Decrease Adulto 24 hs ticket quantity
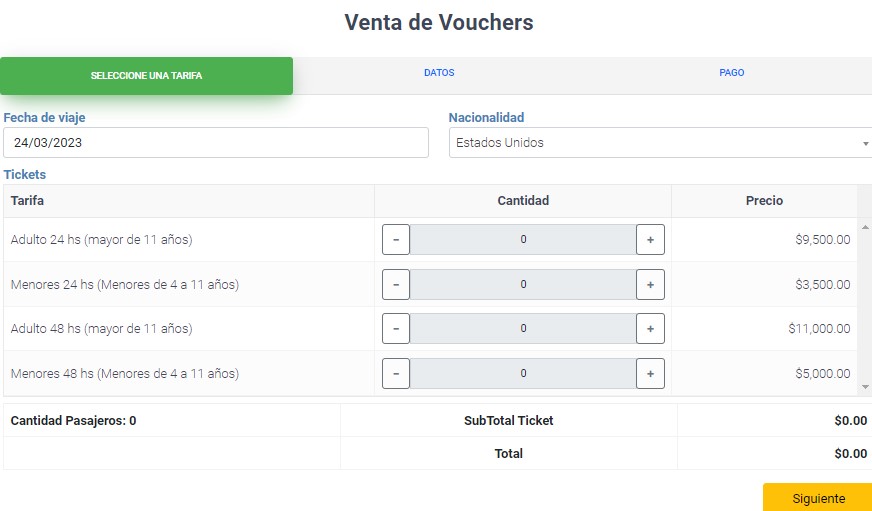This screenshot has width=872, height=511. 396,240
